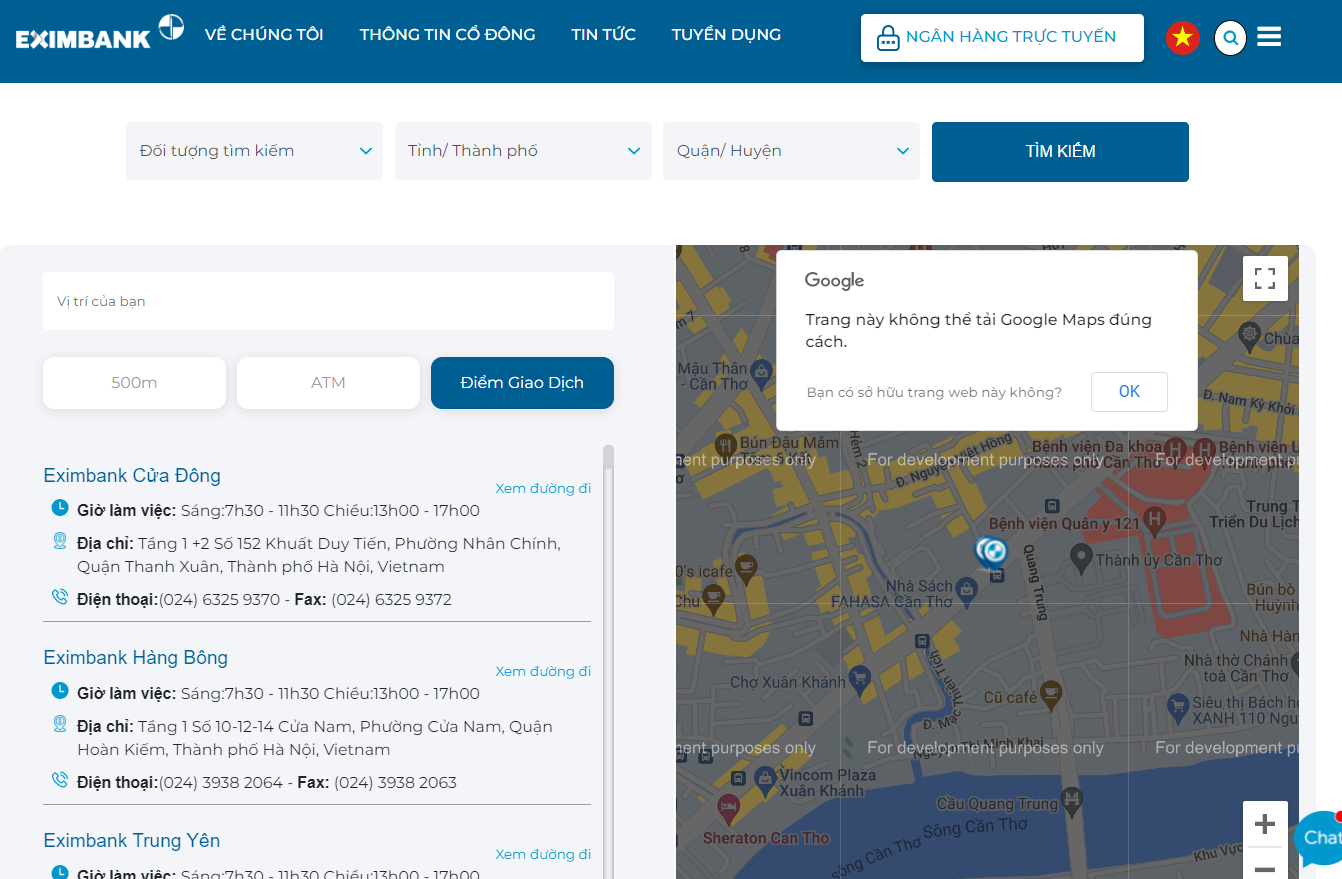The height and width of the screenshot is (879, 1342).
Task: Open the Thông Tin Cổ Đông menu
Action: 447,34
